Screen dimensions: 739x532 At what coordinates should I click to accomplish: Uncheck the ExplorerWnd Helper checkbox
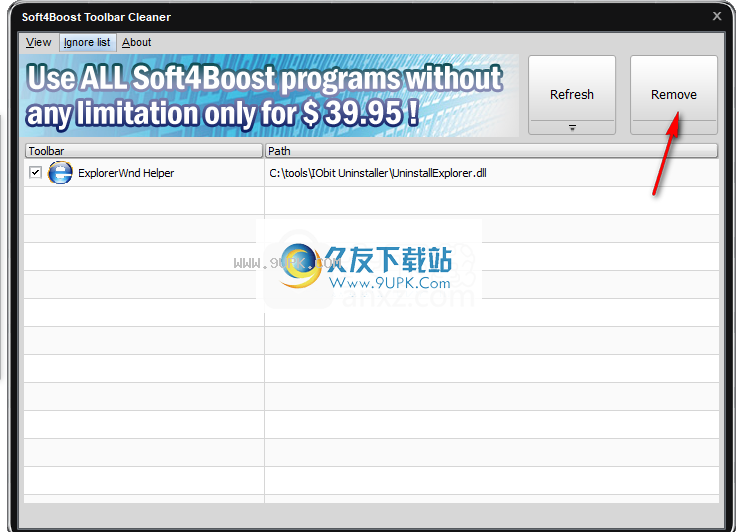click(35, 172)
